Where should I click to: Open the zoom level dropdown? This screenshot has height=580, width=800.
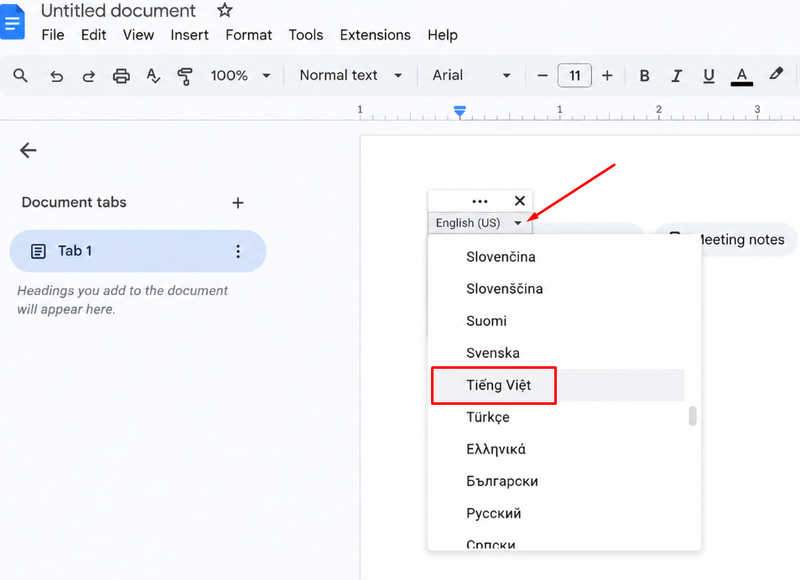coord(240,75)
